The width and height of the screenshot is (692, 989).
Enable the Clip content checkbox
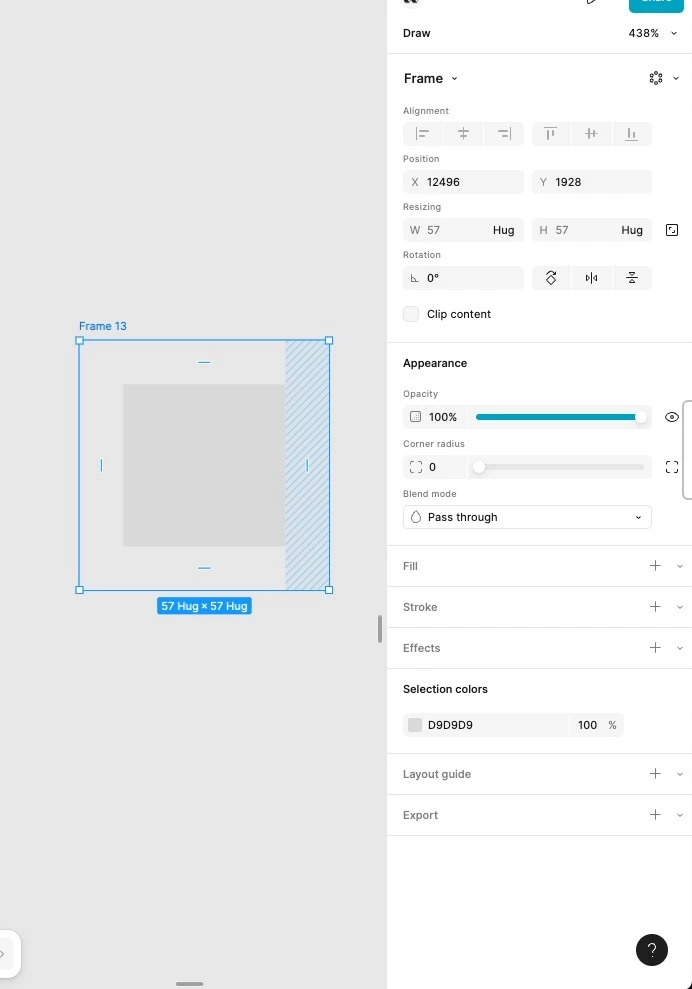pyautogui.click(x=411, y=314)
